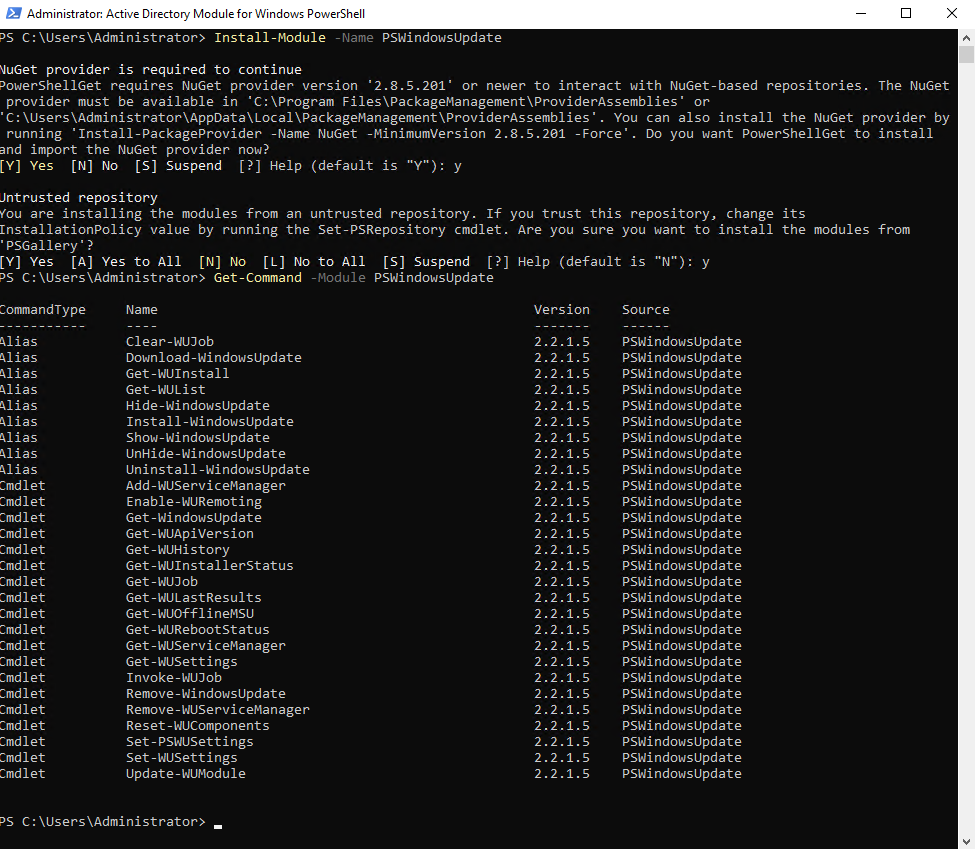Click 'Get-WULastResults' cmdlet name

point(193,598)
